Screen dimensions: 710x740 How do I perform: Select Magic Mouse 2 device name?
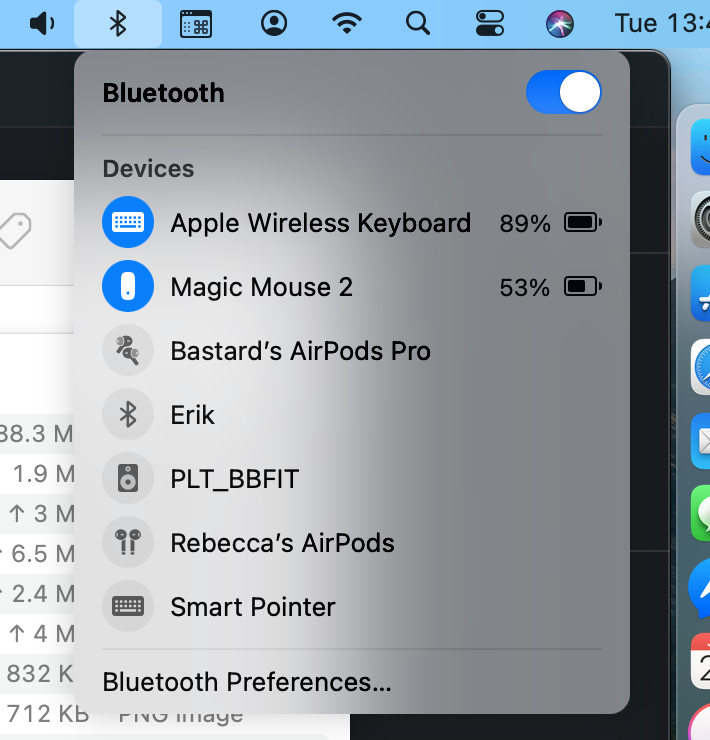[x=262, y=287]
